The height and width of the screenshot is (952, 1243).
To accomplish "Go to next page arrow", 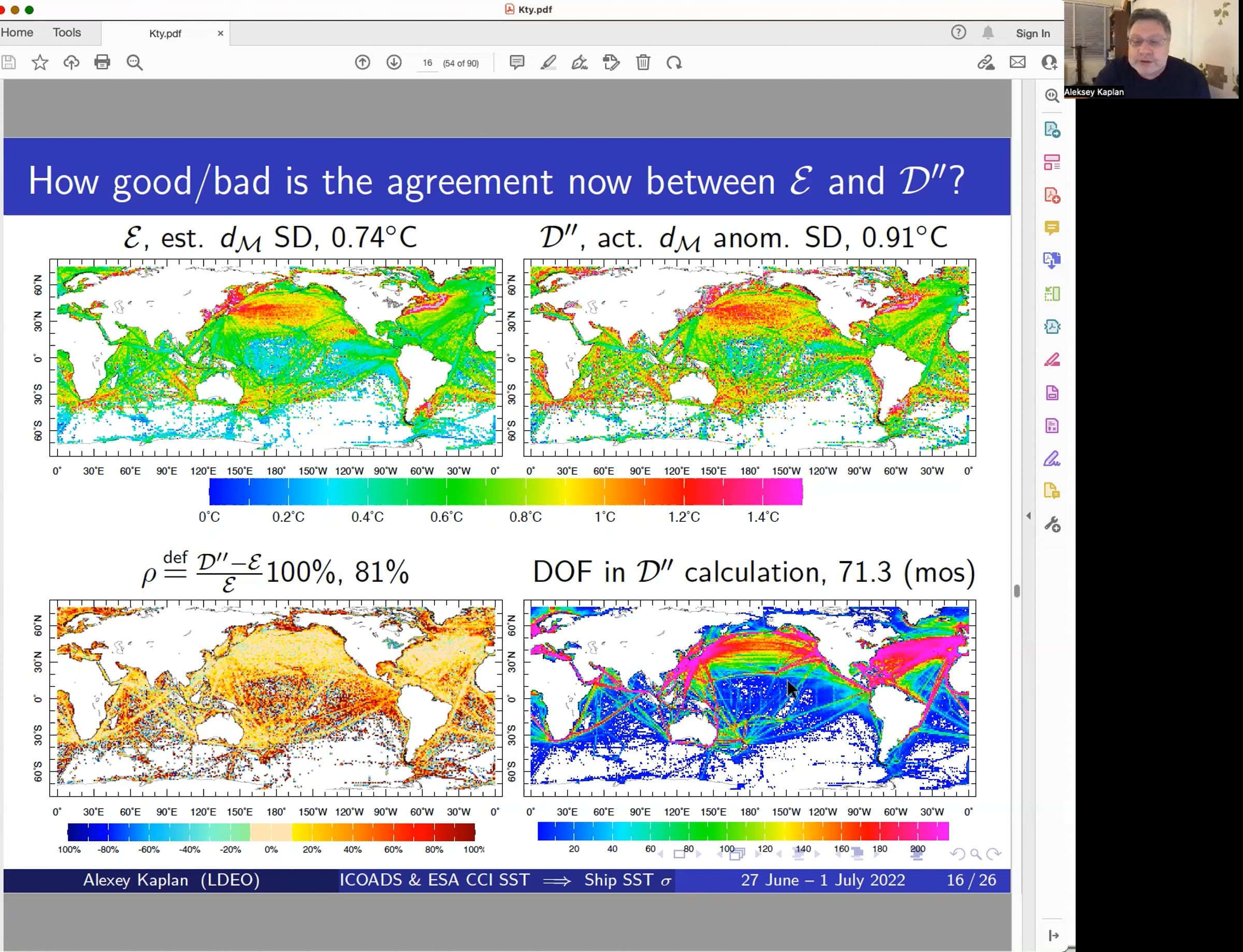I will click(x=394, y=62).
